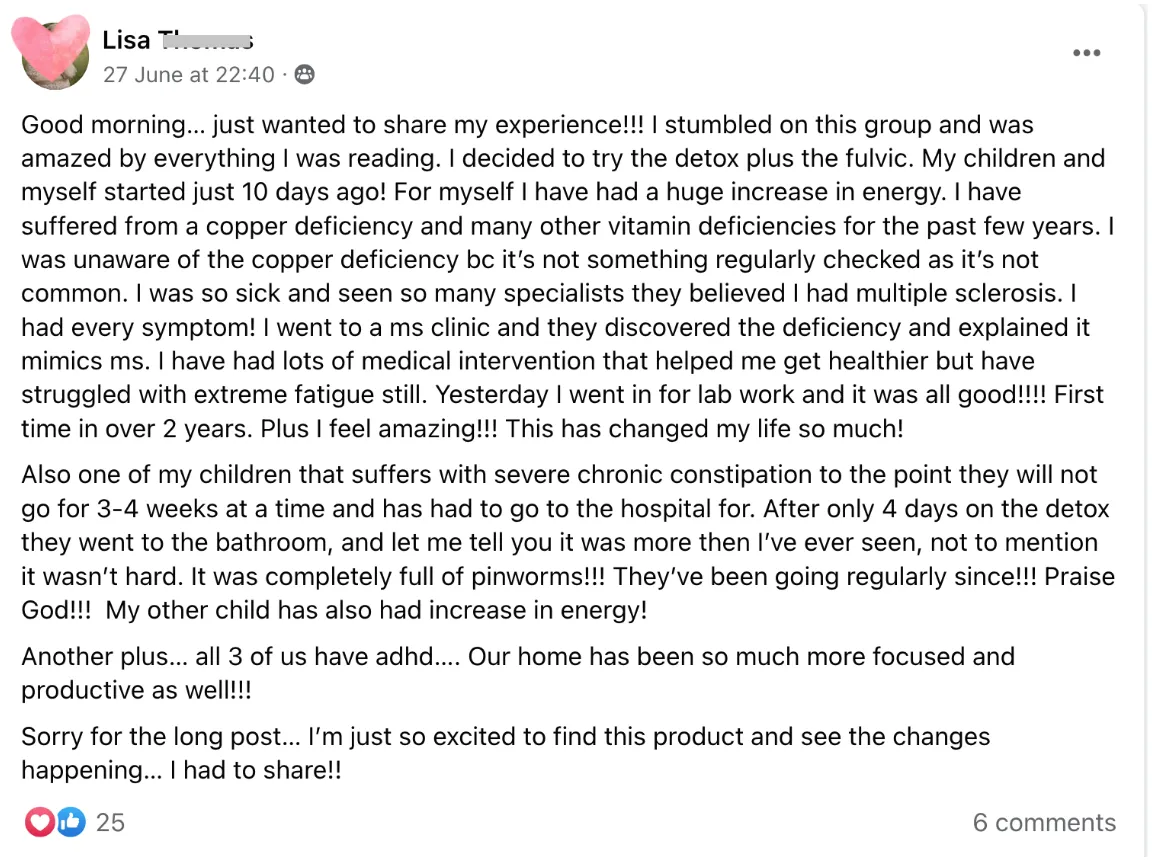Open the three-dot post options menu
The height and width of the screenshot is (866, 1152).
tap(1086, 53)
